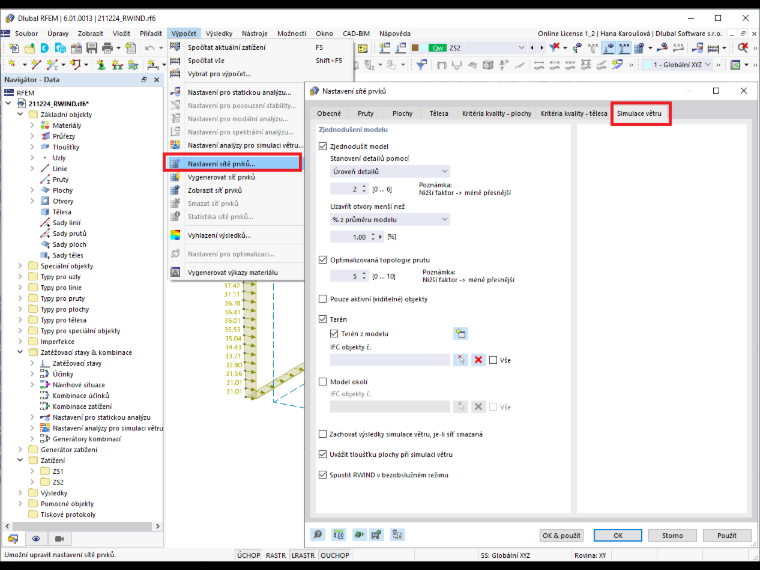760x570 pixels.
Task: Select Nastavení sítě prvků menu entry
Action: (x=233, y=163)
